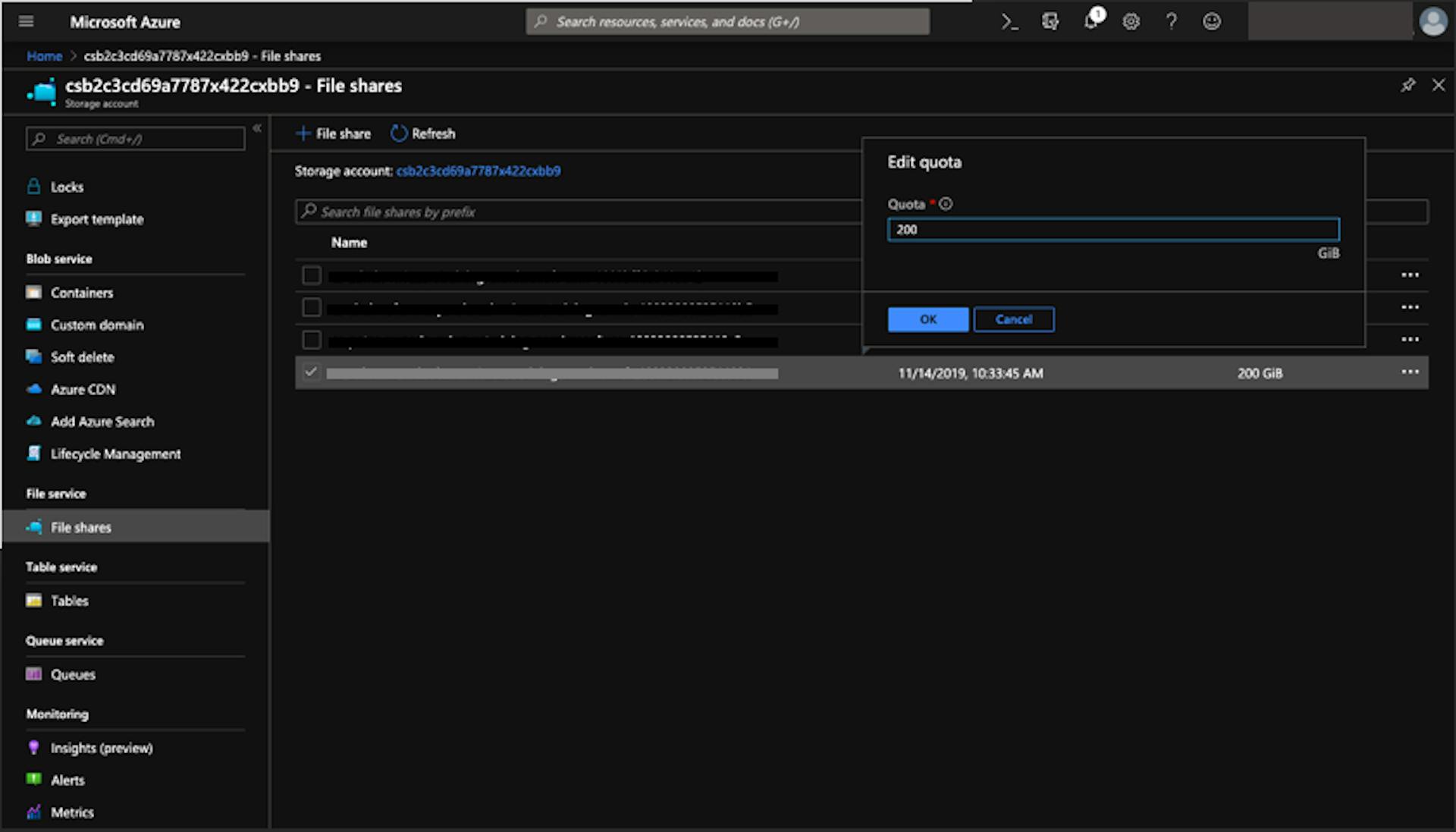The height and width of the screenshot is (832, 1456).
Task: Check the first file share checkbox
Action: coord(311,275)
